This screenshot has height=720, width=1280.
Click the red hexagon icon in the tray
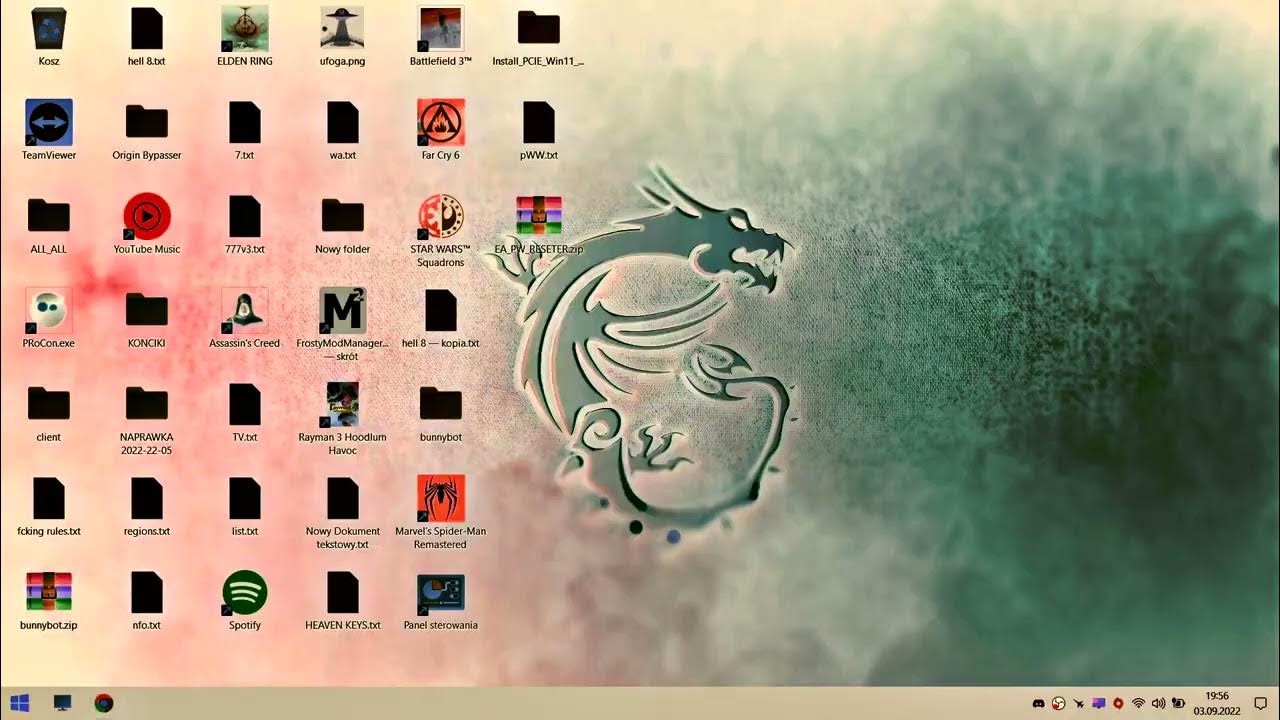tap(1118, 704)
